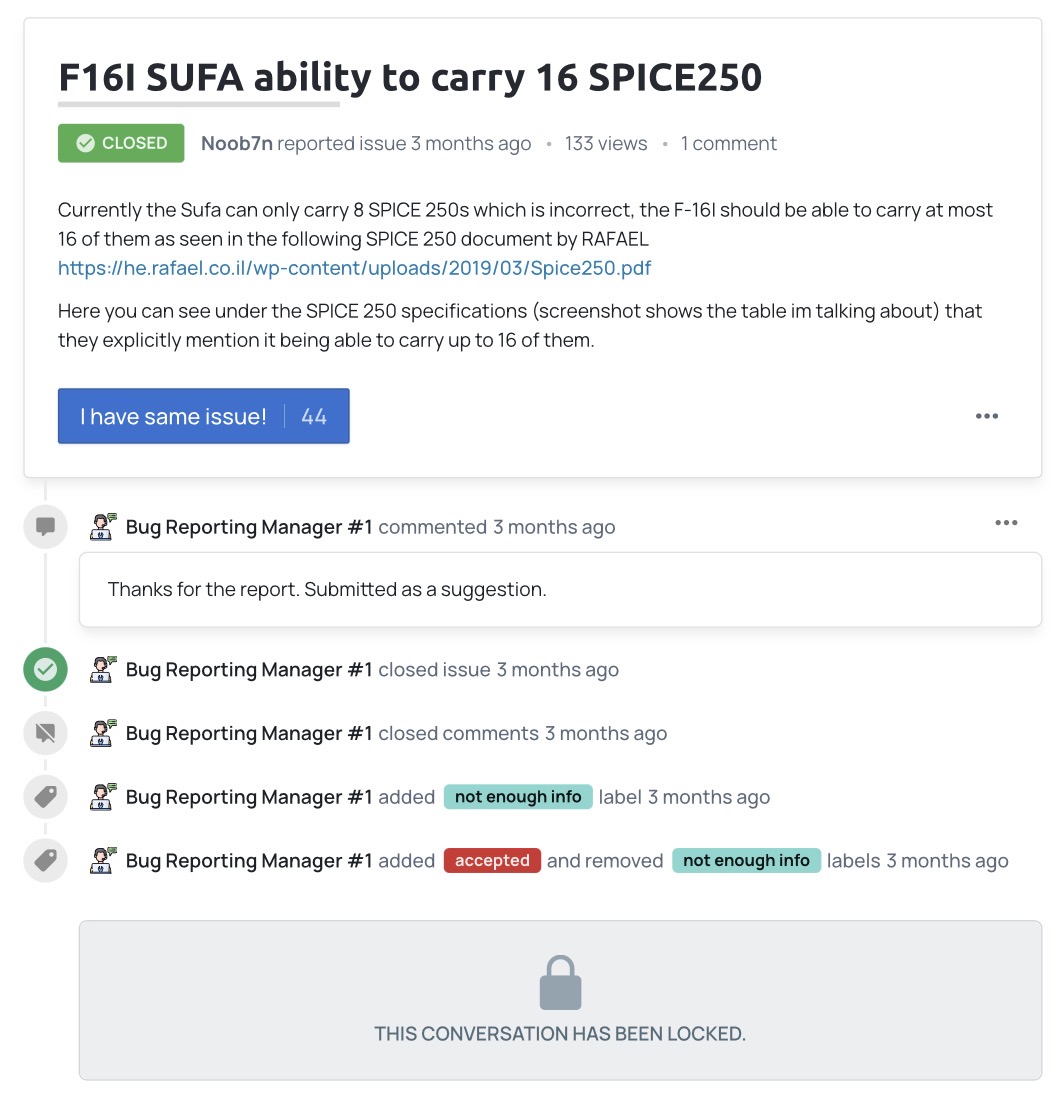The height and width of the screenshot is (1096, 1064).
Task: Click Bug Reporting Manager #1 on the comment
Action: tap(249, 527)
